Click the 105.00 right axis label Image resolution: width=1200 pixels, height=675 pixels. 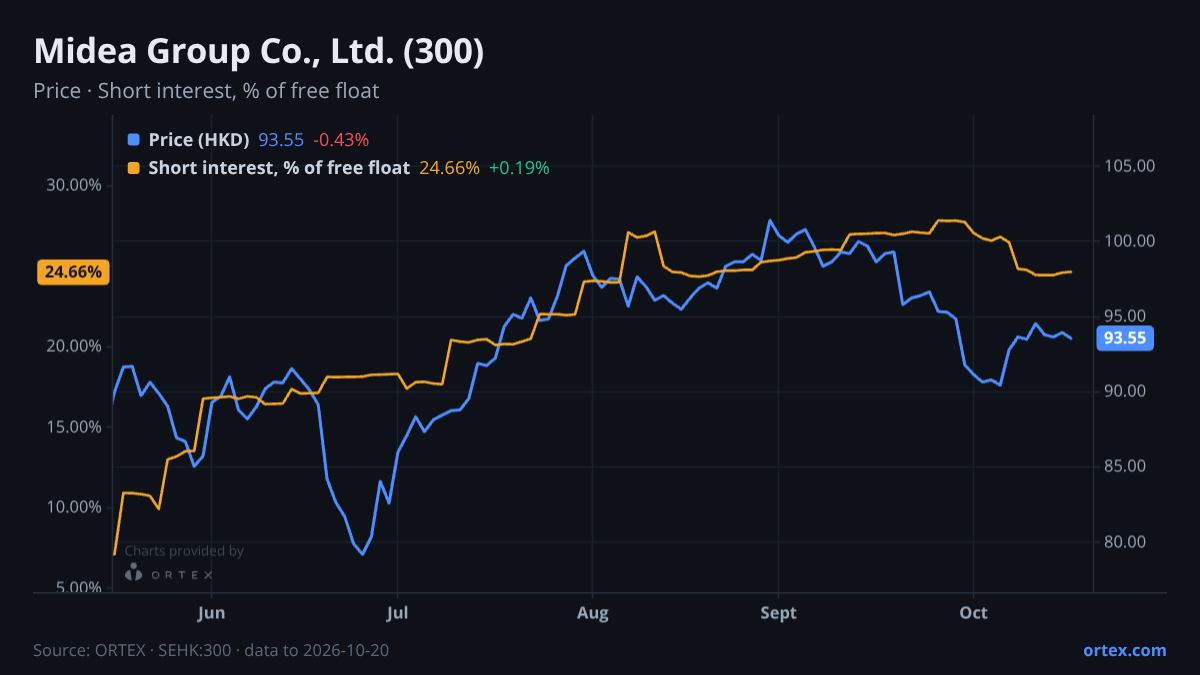click(1130, 166)
